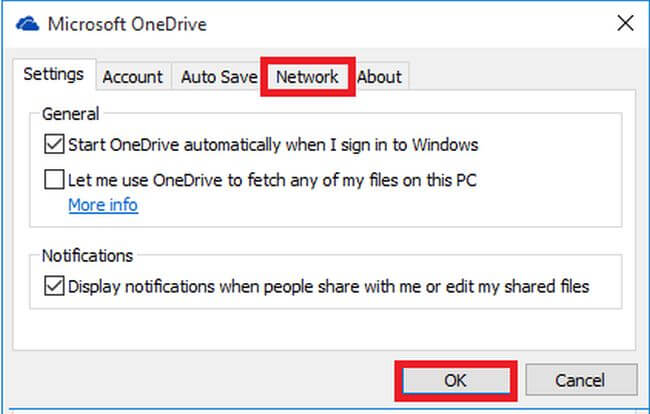This screenshot has width=650, height=414.
Task: Disable the Display notifications checkbox
Action: [54, 286]
